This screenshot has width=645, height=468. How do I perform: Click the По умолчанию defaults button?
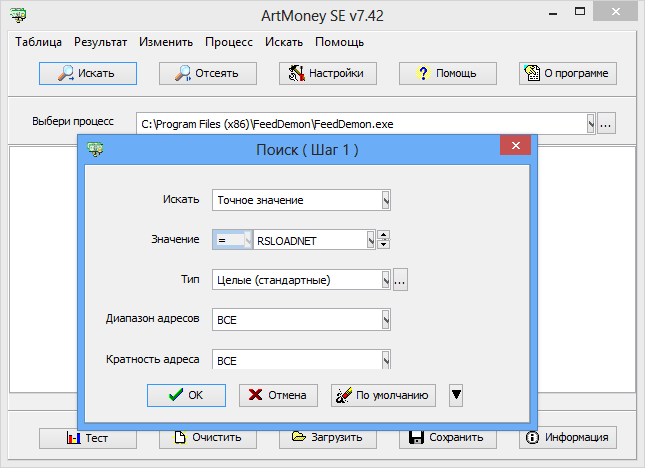tap(383, 395)
